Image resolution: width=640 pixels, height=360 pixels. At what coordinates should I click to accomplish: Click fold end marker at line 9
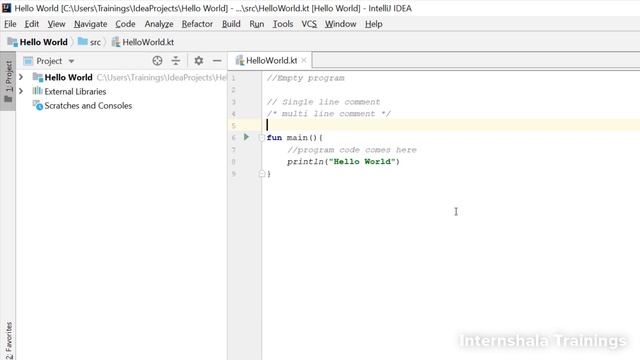(x=262, y=174)
